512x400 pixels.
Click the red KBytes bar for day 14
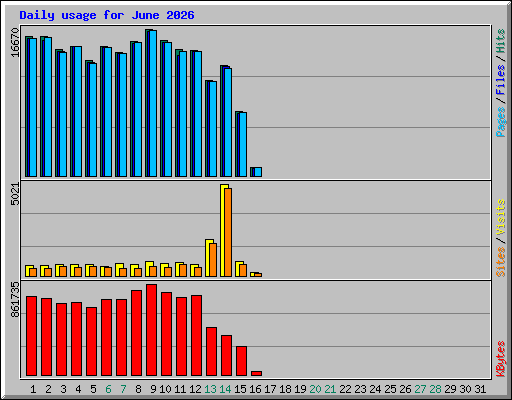pyautogui.click(x=226, y=355)
